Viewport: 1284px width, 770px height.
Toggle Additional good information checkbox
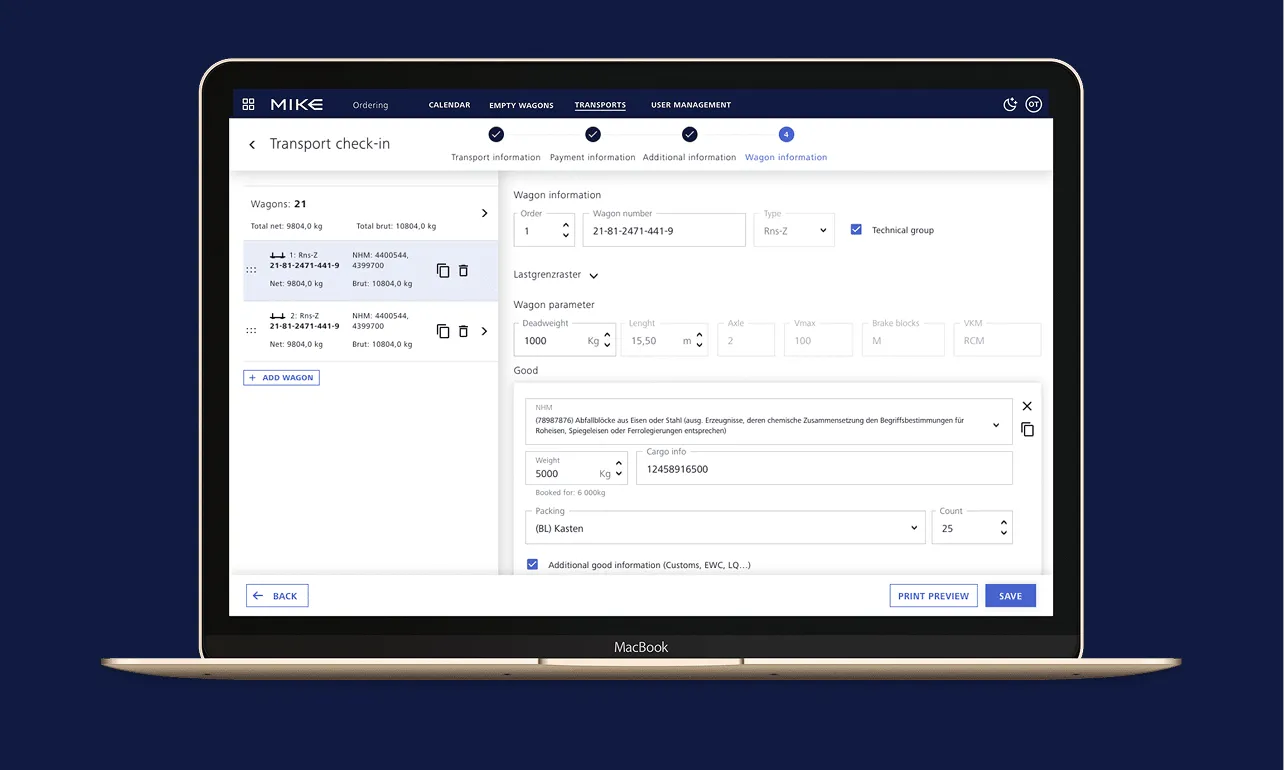(x=533, y=565)
